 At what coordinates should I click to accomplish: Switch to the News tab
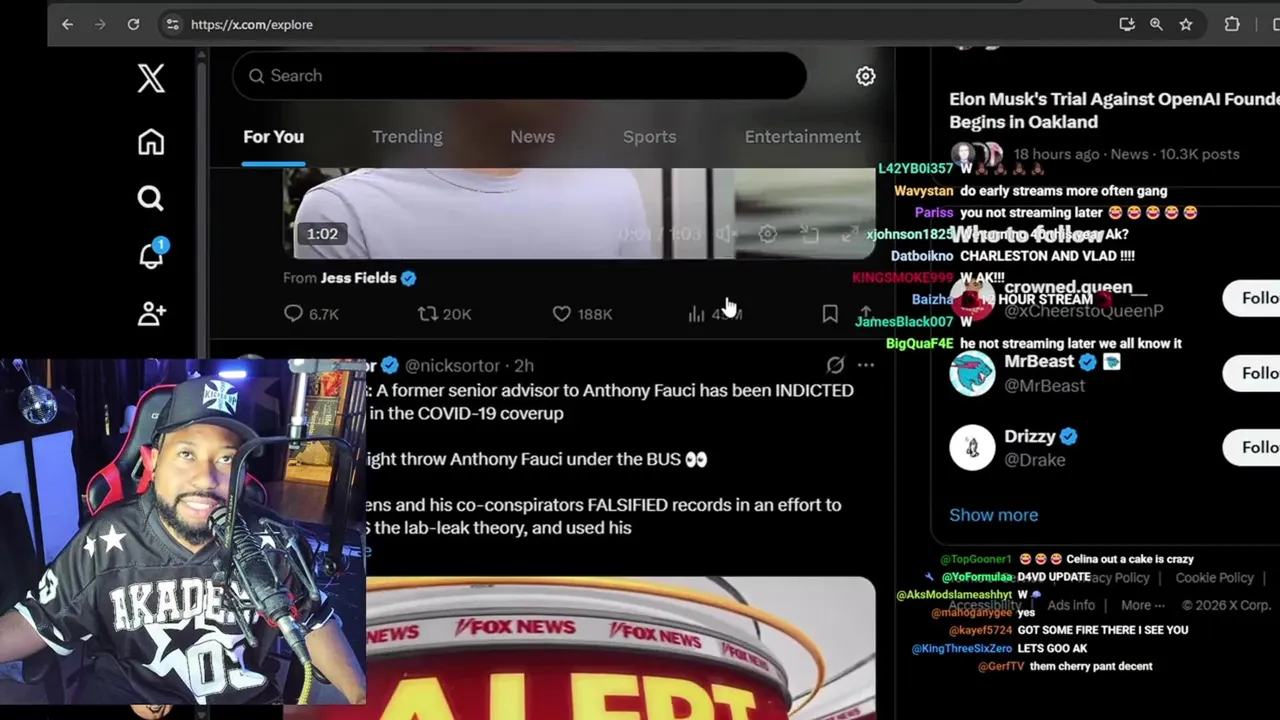pos(532,137)
